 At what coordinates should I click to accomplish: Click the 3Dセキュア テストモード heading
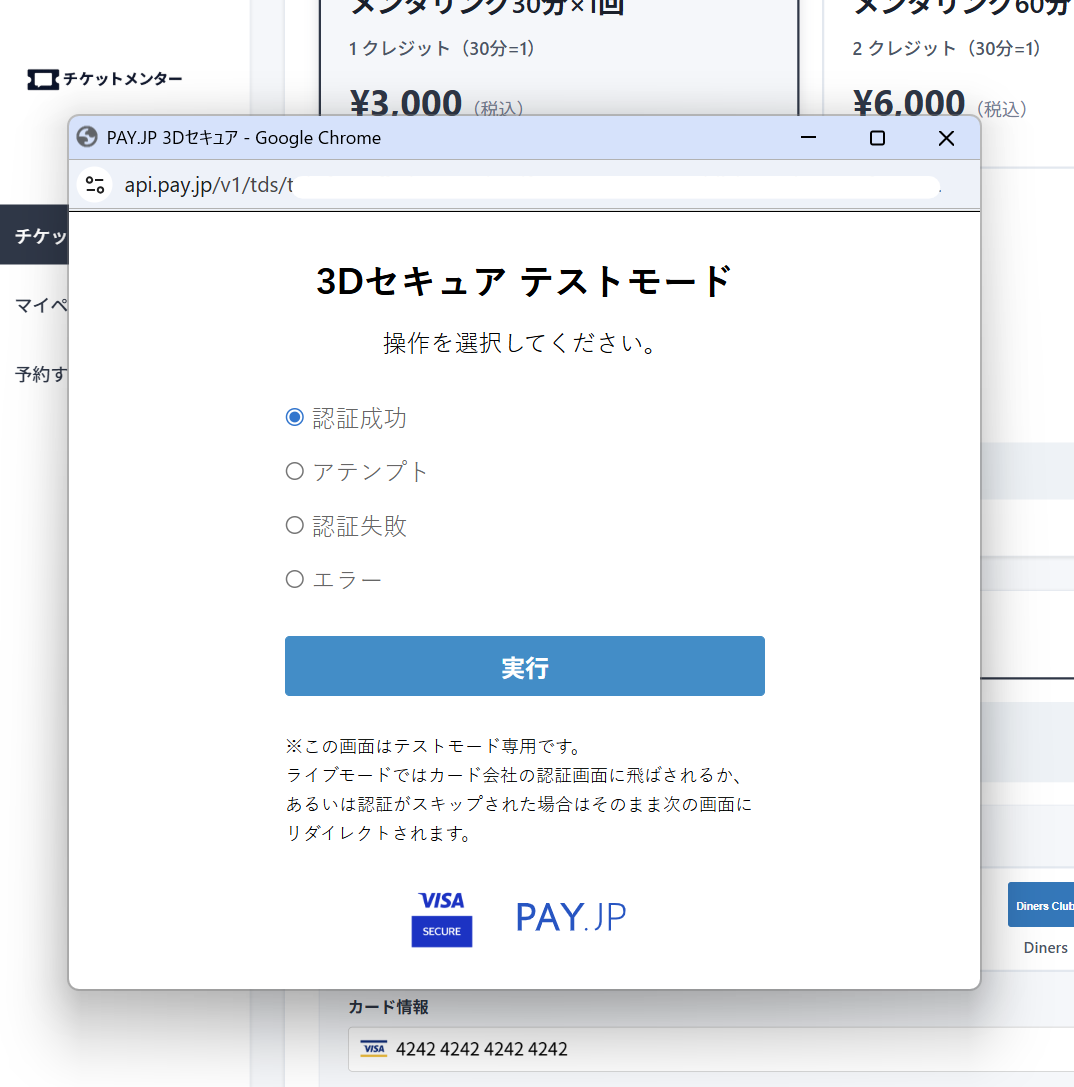[524, 281]
